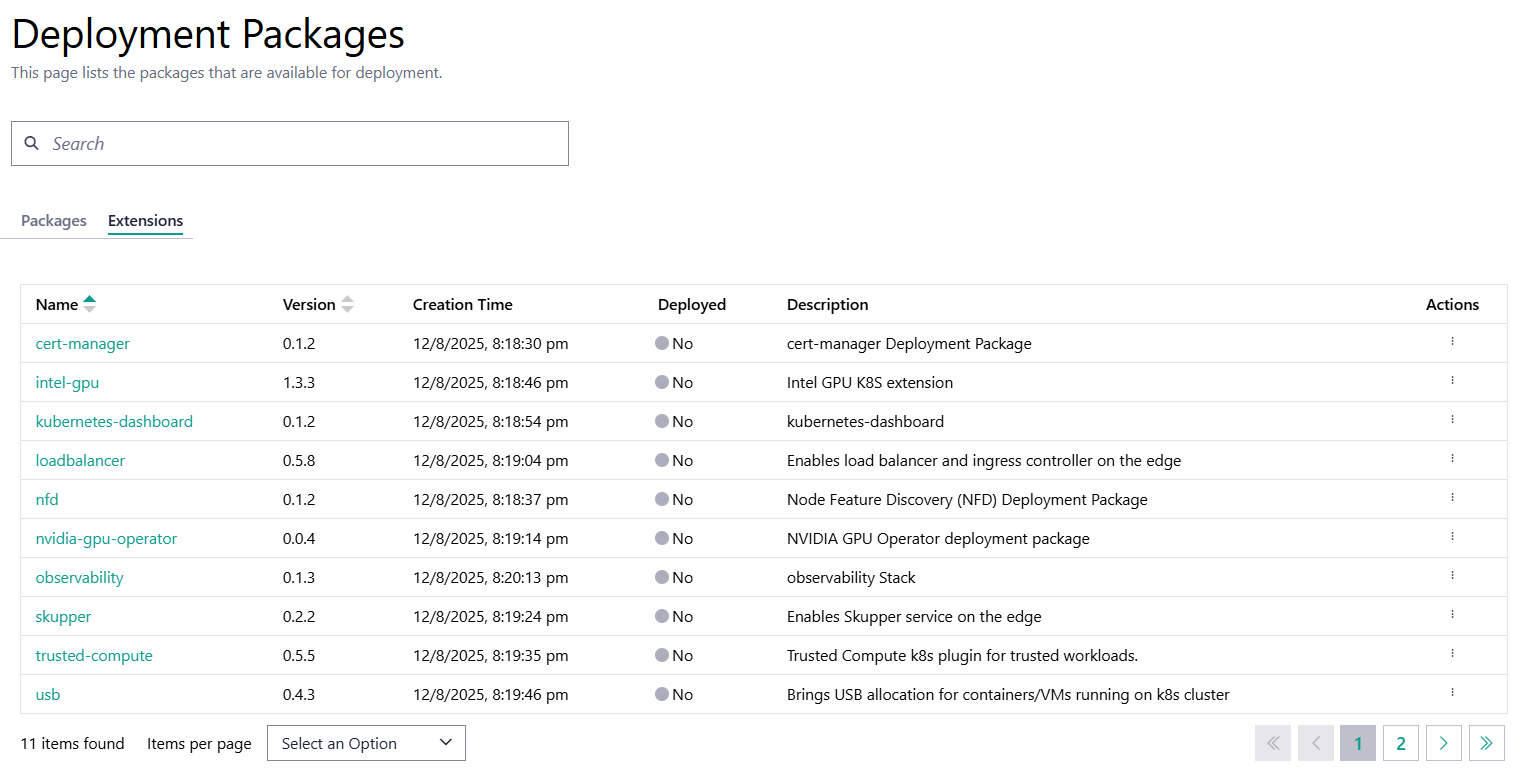
Task: Sort table by Name column arrows
Action: pyautogui.click(x=90, y=304)
